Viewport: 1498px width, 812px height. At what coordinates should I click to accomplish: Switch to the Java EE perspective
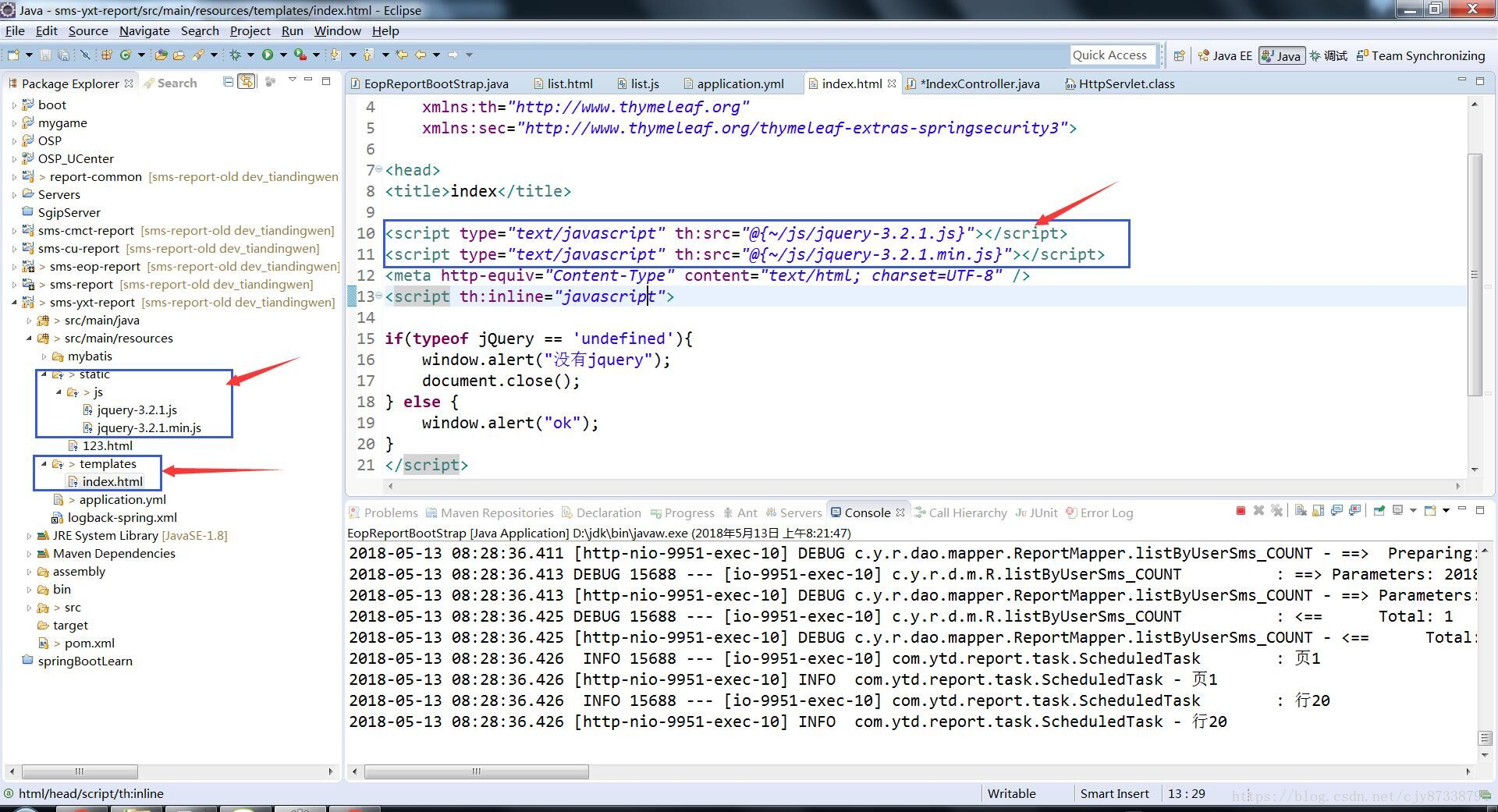click(x=1225, y=55)
